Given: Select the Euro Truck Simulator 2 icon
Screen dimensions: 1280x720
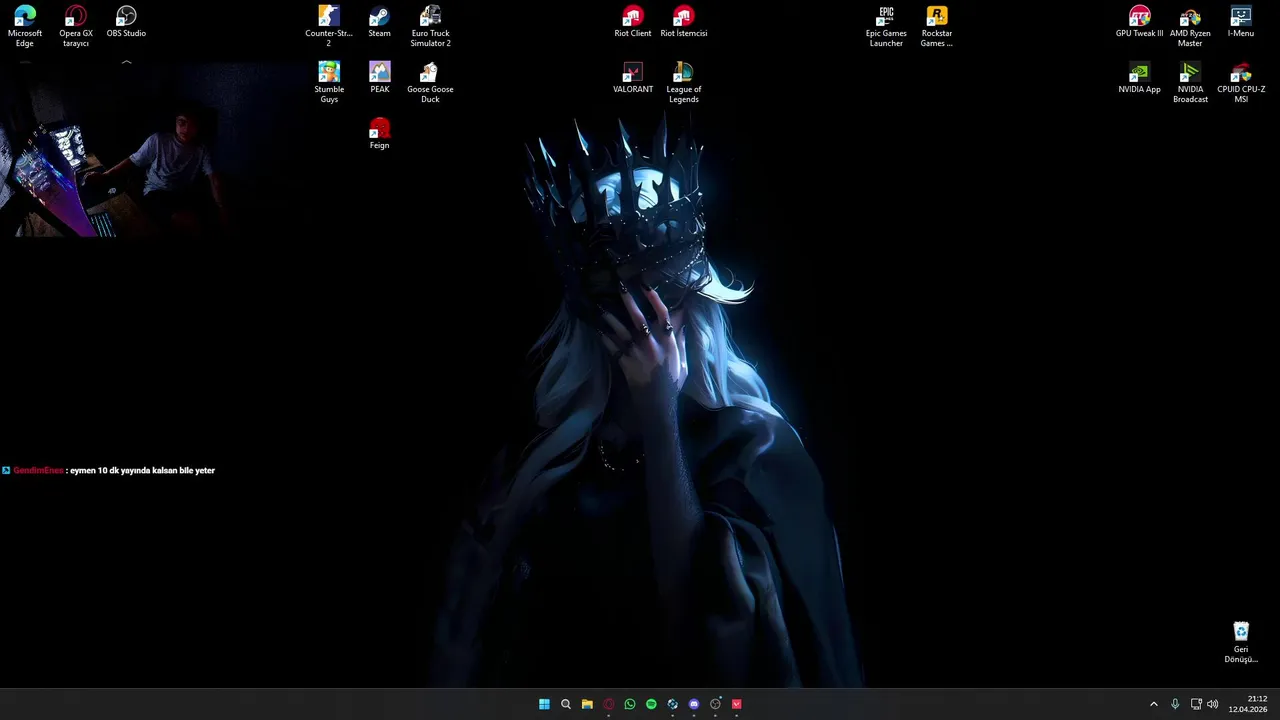Looking at the screenshot, I should 430,27.
